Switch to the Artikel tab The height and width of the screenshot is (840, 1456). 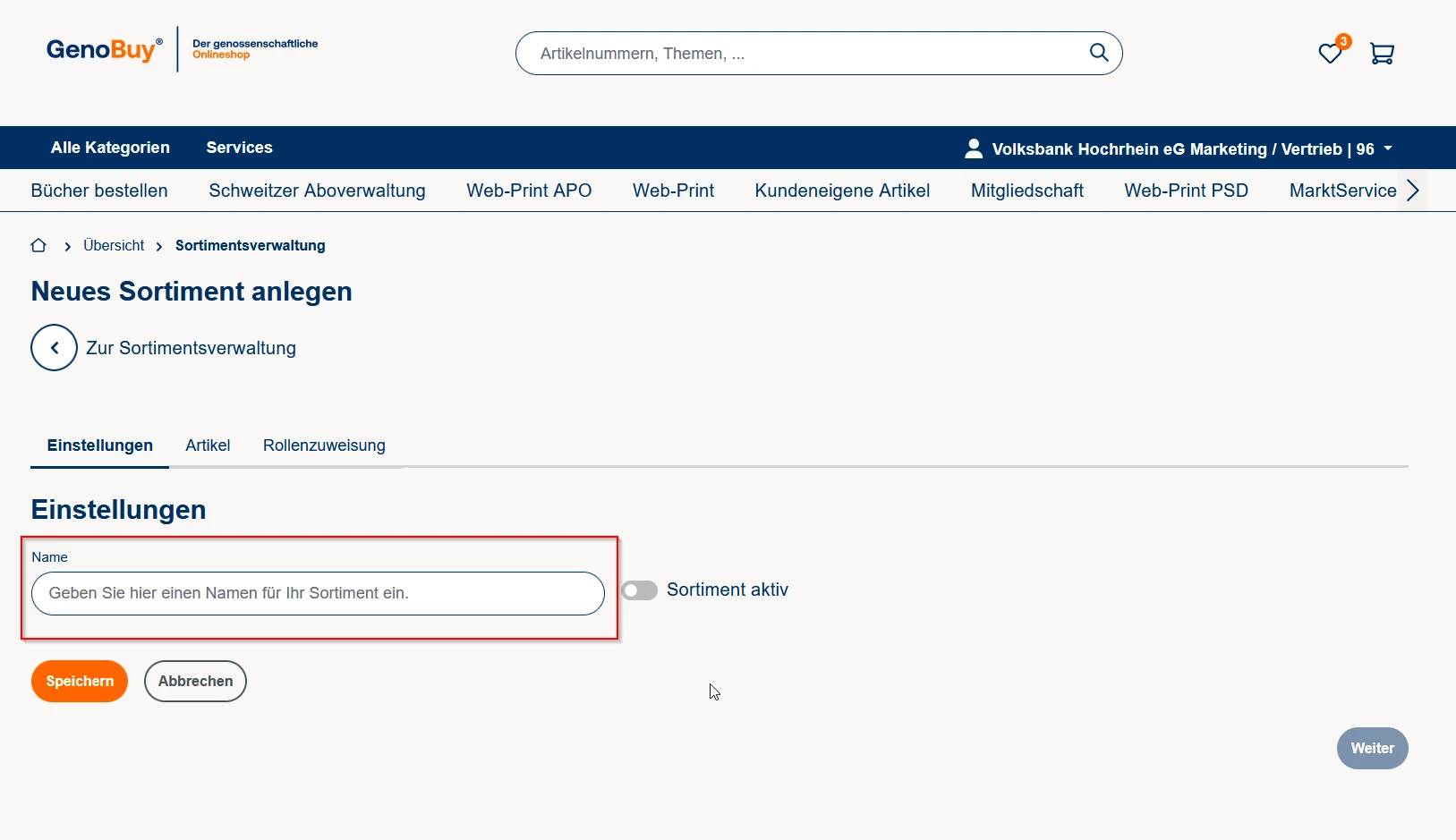pos(208,445)
